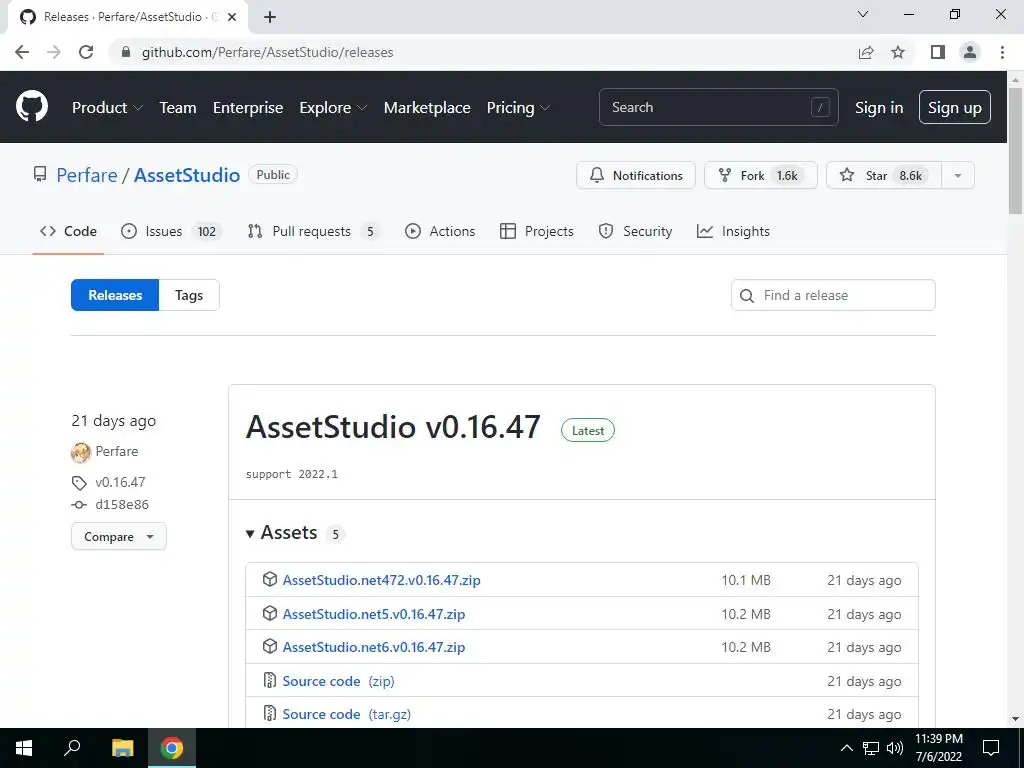Open the Actions tab

[440, 231]
